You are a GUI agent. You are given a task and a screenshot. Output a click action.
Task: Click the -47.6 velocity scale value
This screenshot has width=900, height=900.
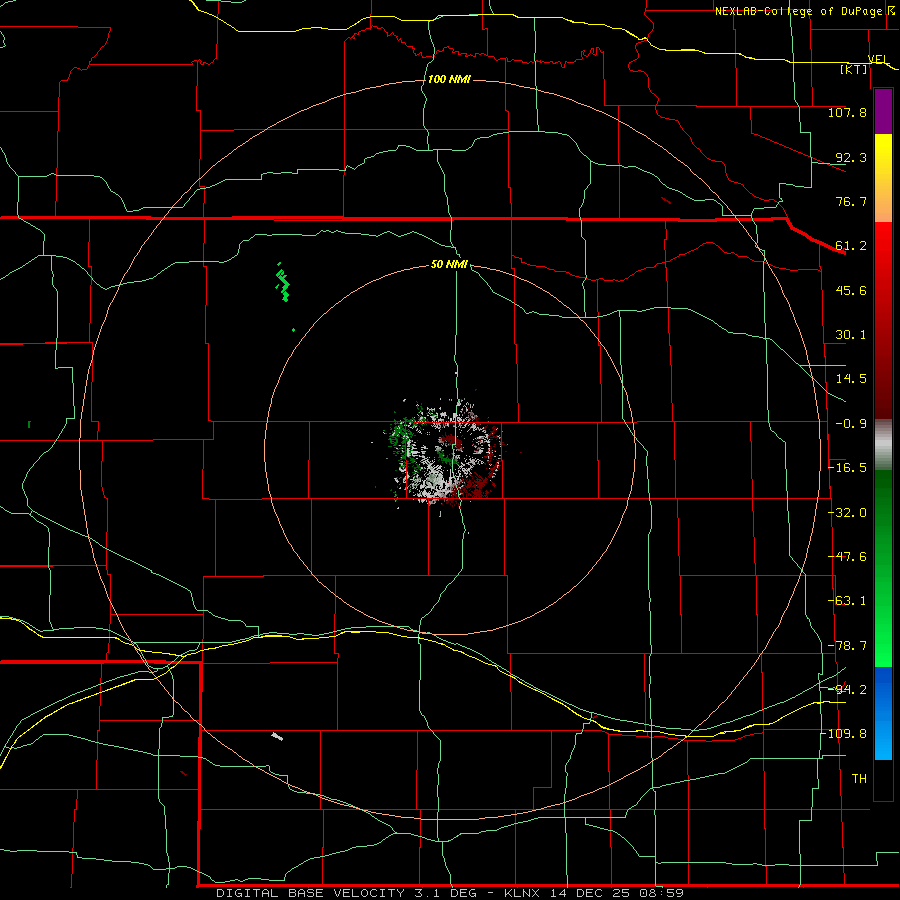[x=847, y=557]
